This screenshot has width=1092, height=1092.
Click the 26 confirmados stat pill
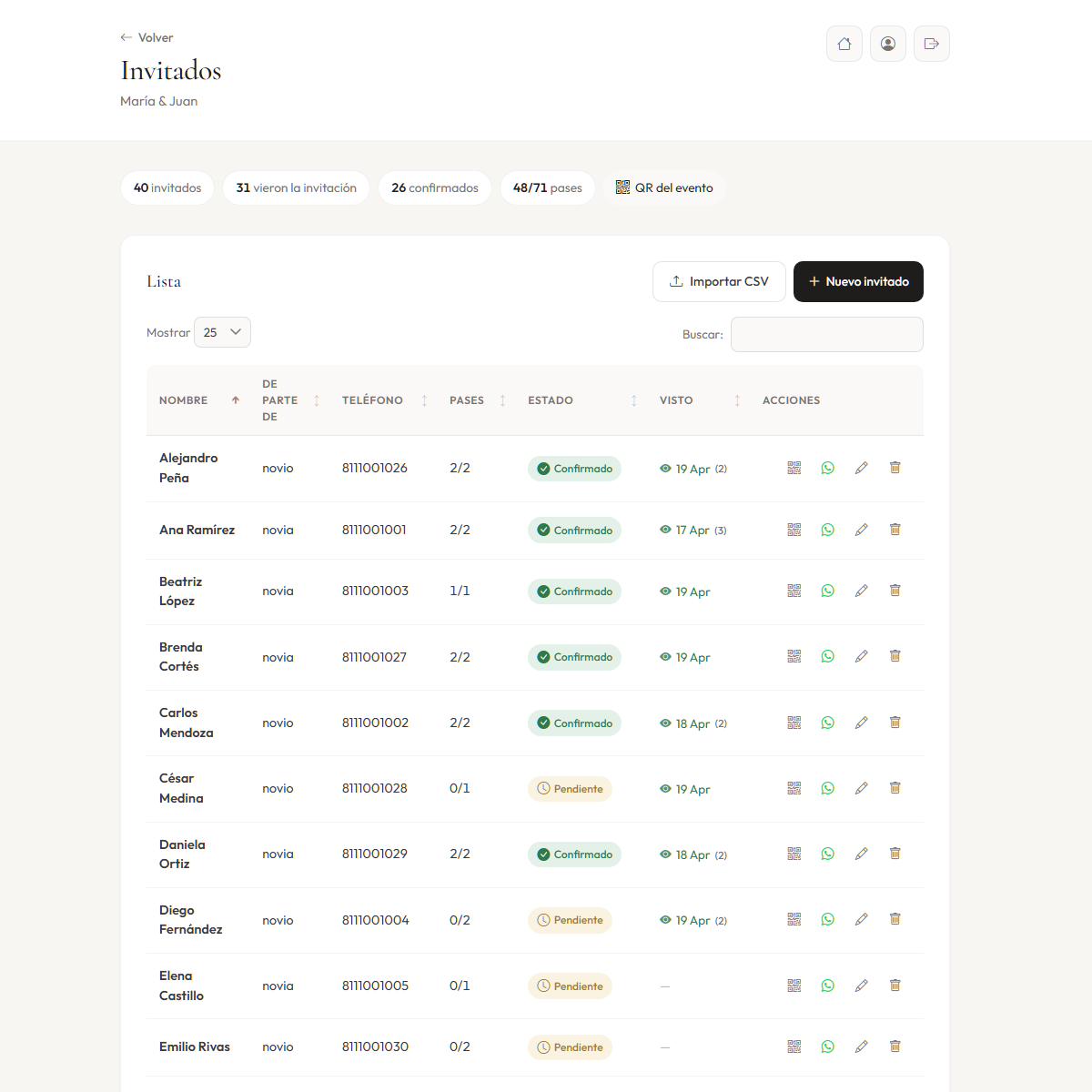[435, 187]
